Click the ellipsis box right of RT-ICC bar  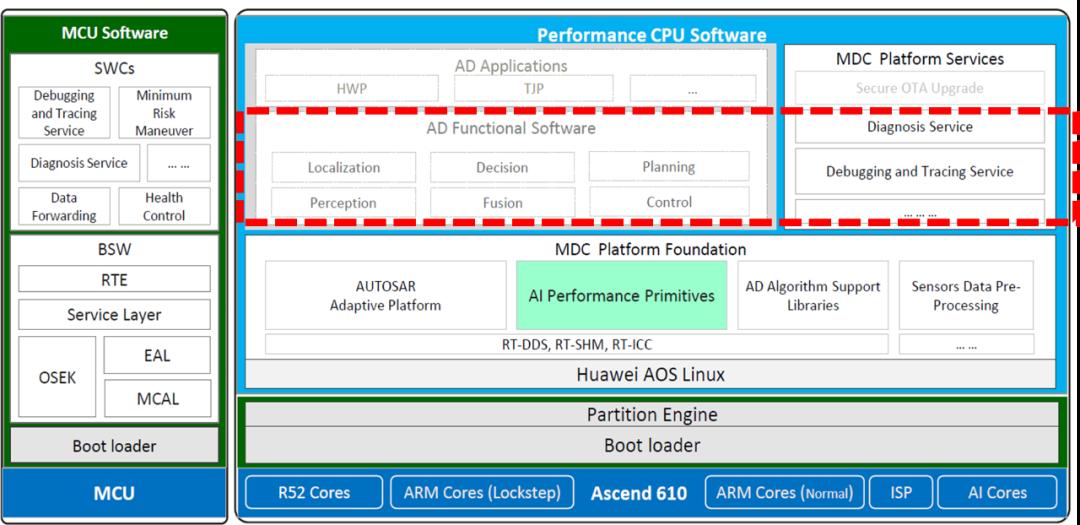966,344
